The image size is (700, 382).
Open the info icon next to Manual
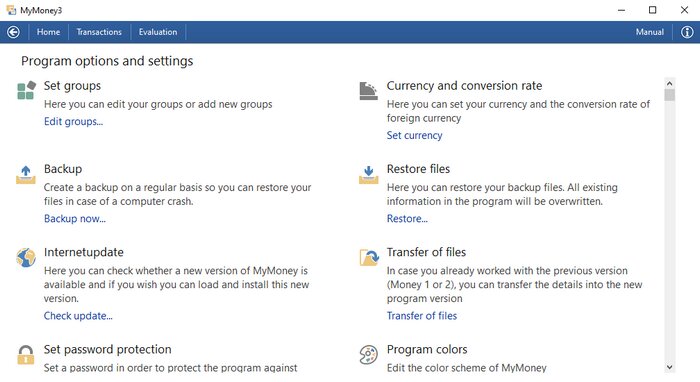point(687,32)
